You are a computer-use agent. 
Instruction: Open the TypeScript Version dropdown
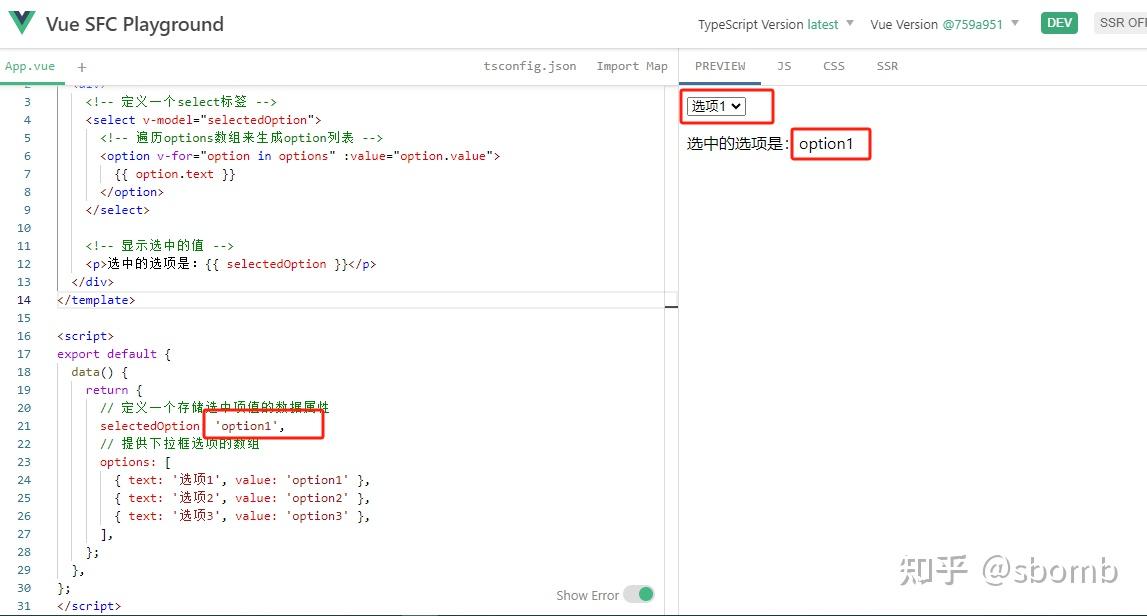coord(775,24)
